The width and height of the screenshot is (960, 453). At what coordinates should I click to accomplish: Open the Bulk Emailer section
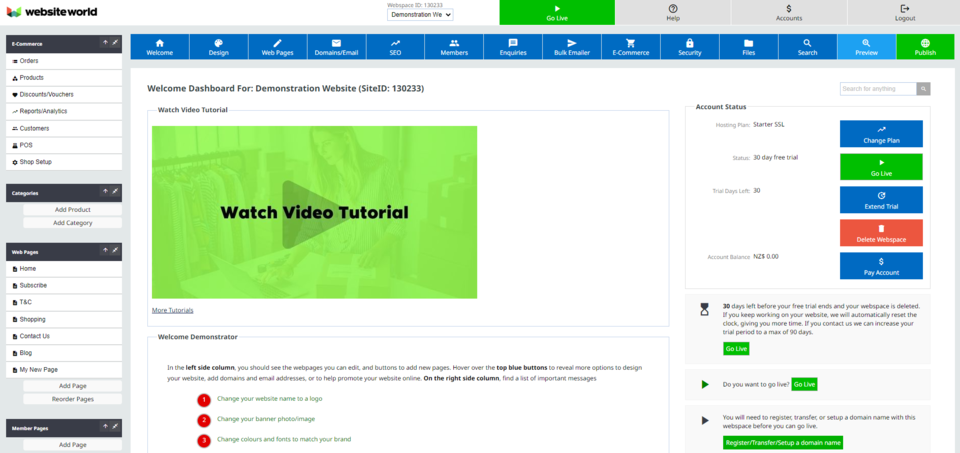click(x=571, y=47)
